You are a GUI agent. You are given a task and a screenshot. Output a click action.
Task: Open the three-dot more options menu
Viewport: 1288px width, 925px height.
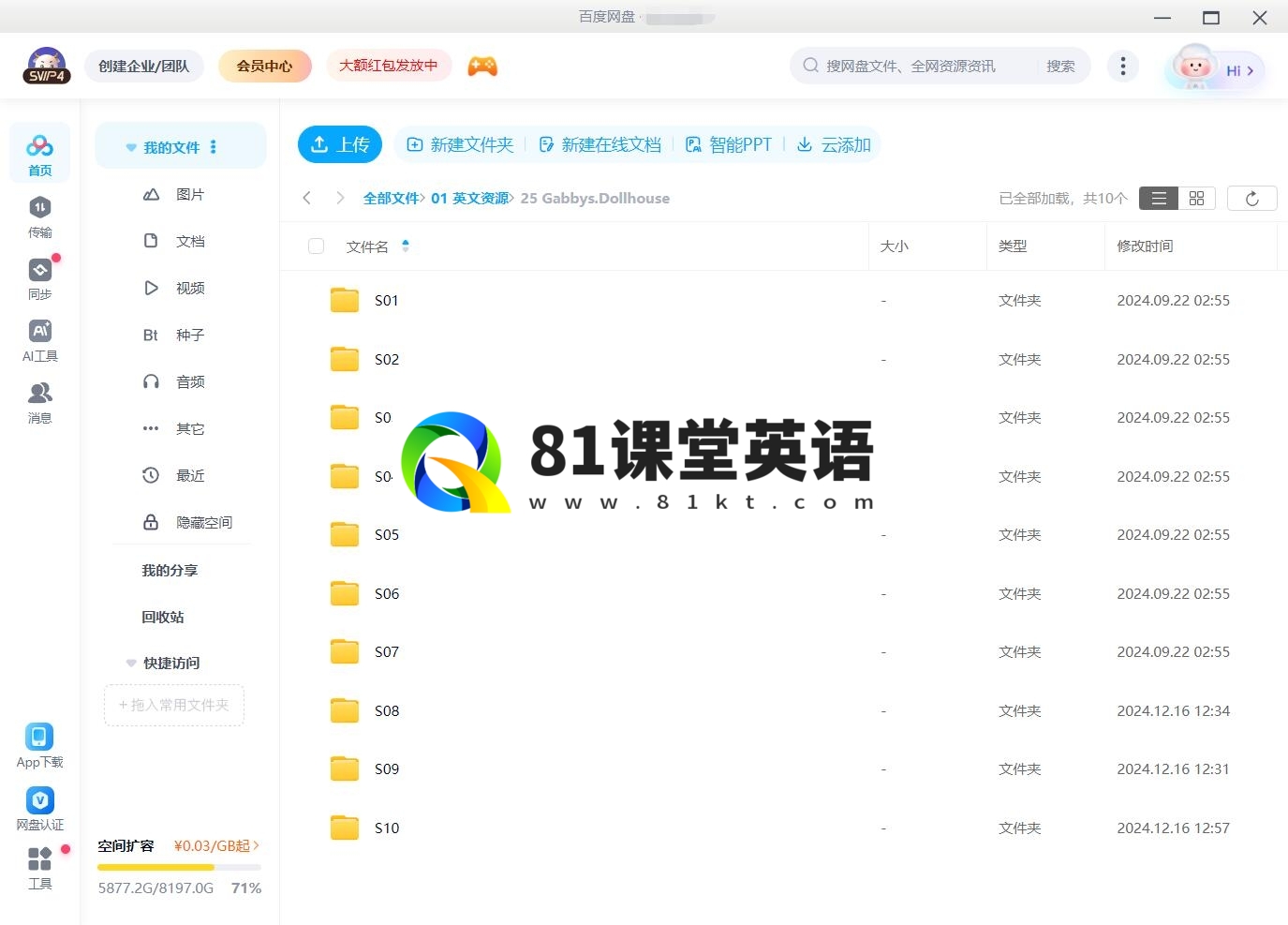(1122, 66)
